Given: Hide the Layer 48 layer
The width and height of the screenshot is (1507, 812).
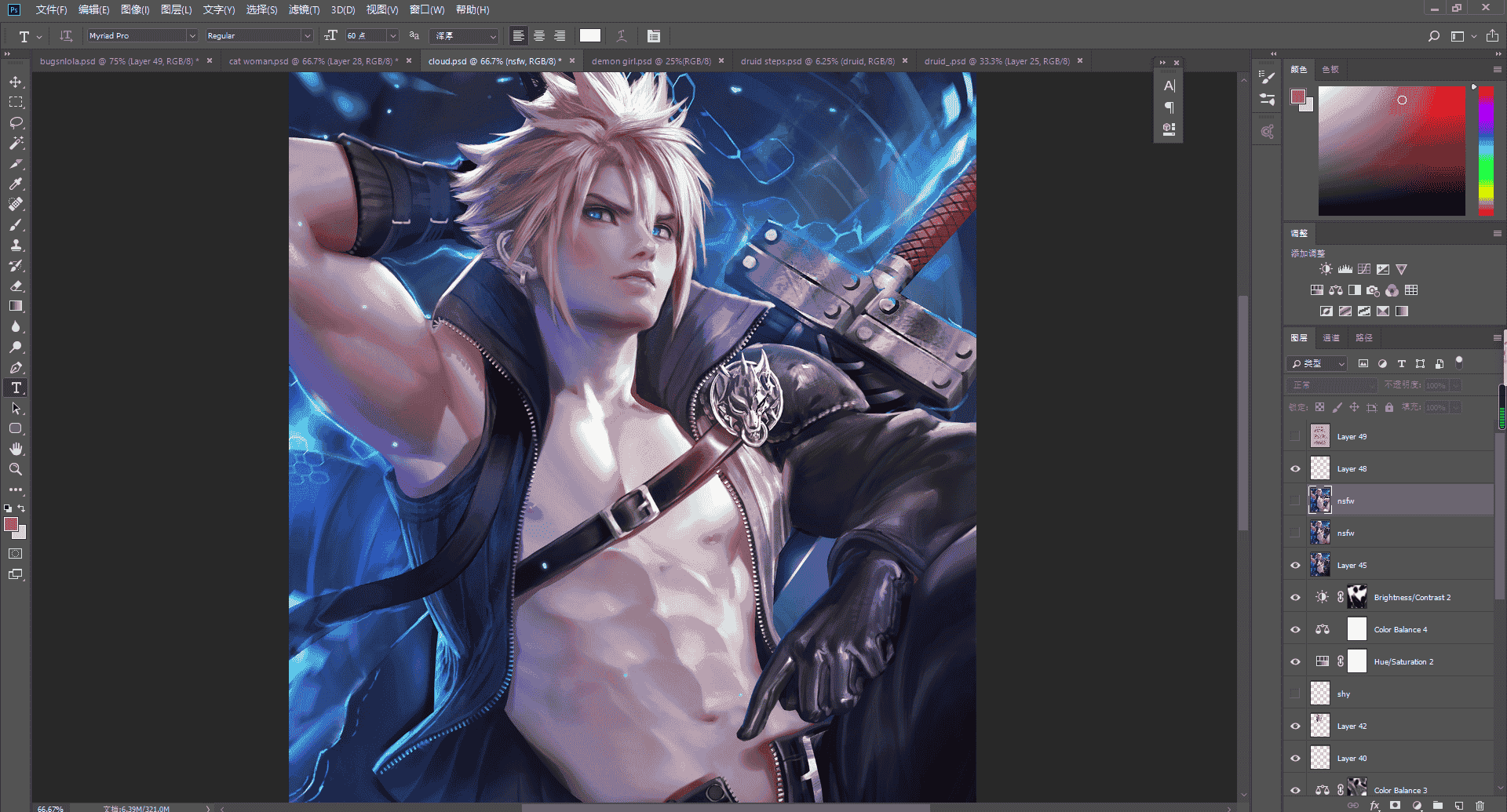Looking at the screenshot, I should coord(1295,468).
